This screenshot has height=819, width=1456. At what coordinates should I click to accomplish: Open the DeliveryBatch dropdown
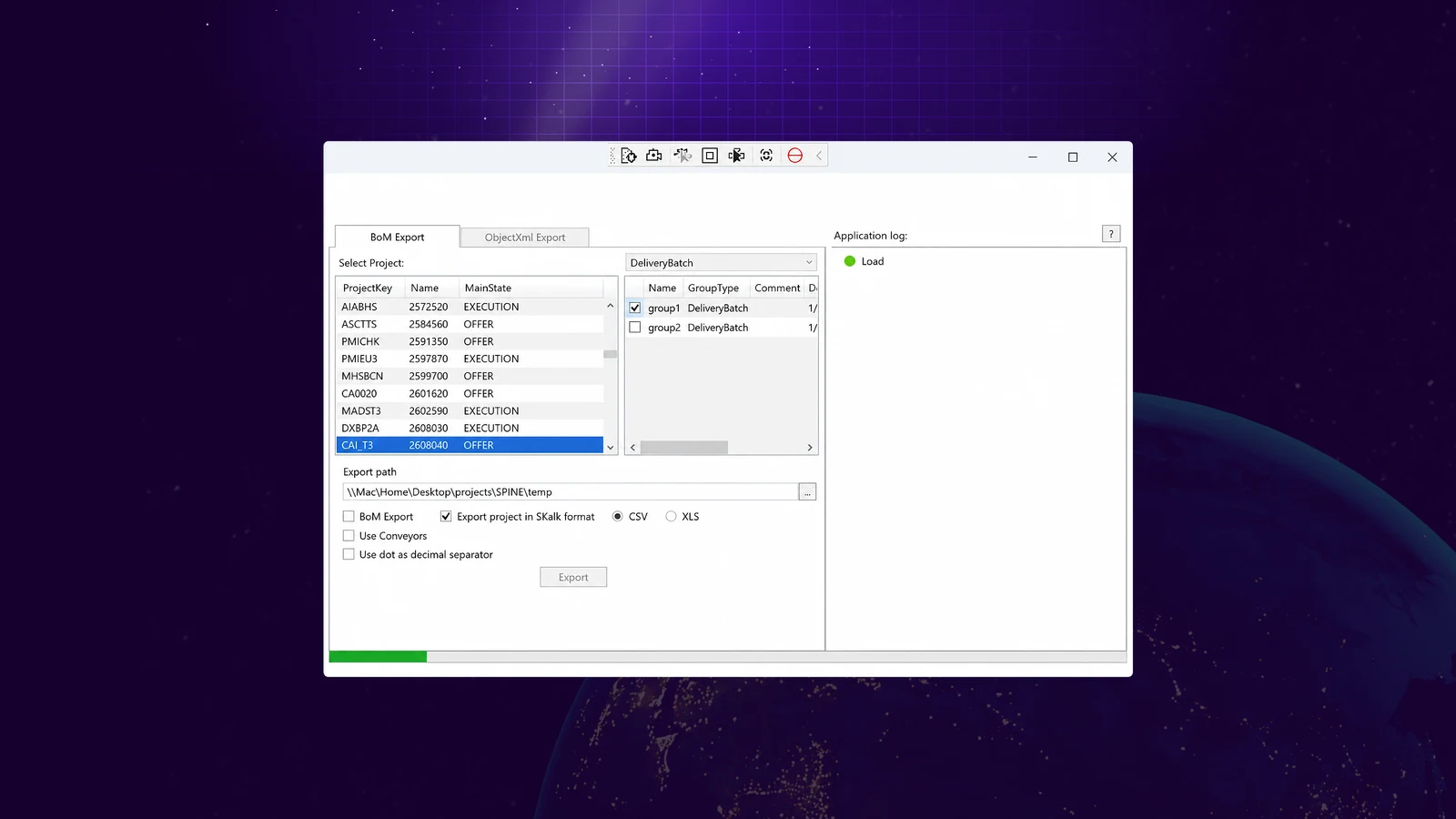click(x=721, y=263)
